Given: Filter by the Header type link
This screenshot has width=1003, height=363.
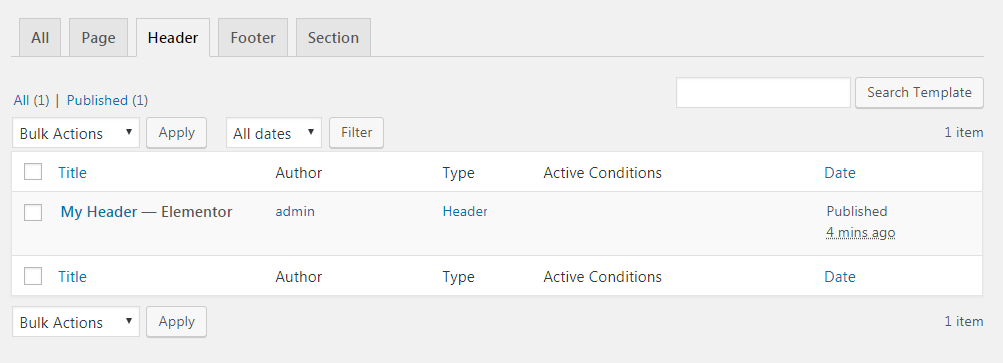Looking at the screenshot, I should tap(465, 211).
